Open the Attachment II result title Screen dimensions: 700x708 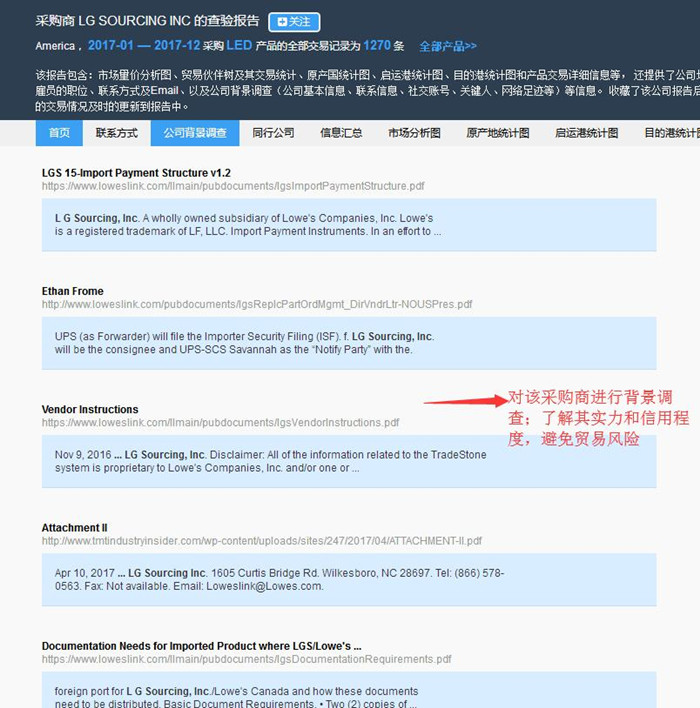(x=75, y=528)
